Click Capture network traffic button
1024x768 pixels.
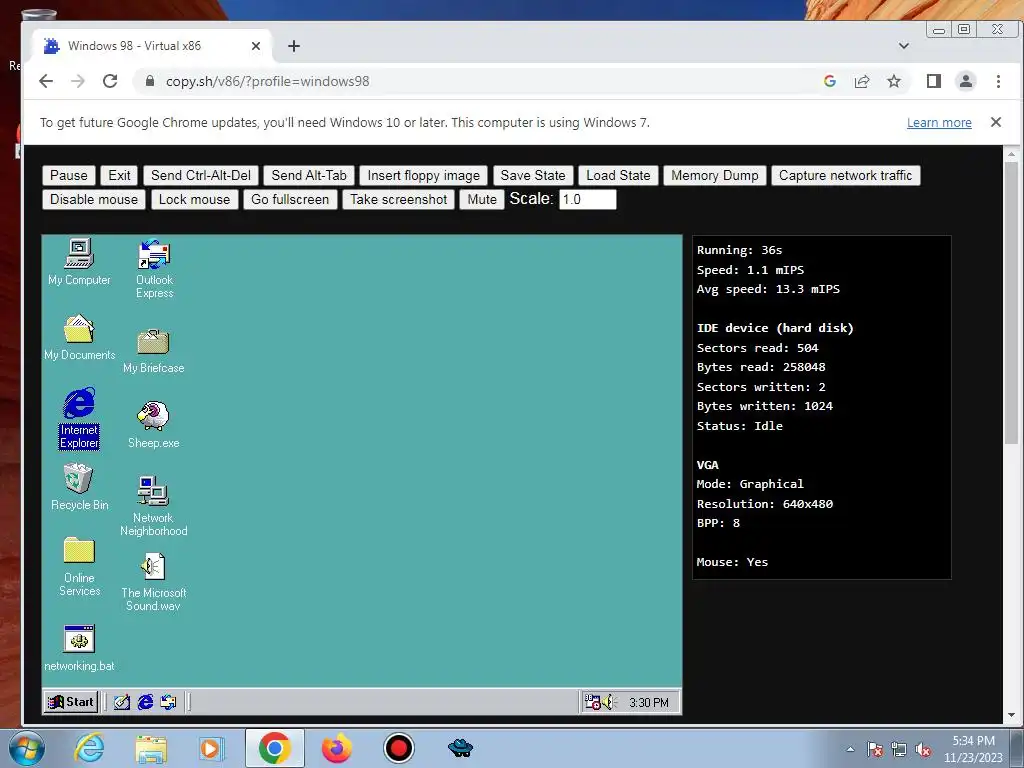[845, 176]
